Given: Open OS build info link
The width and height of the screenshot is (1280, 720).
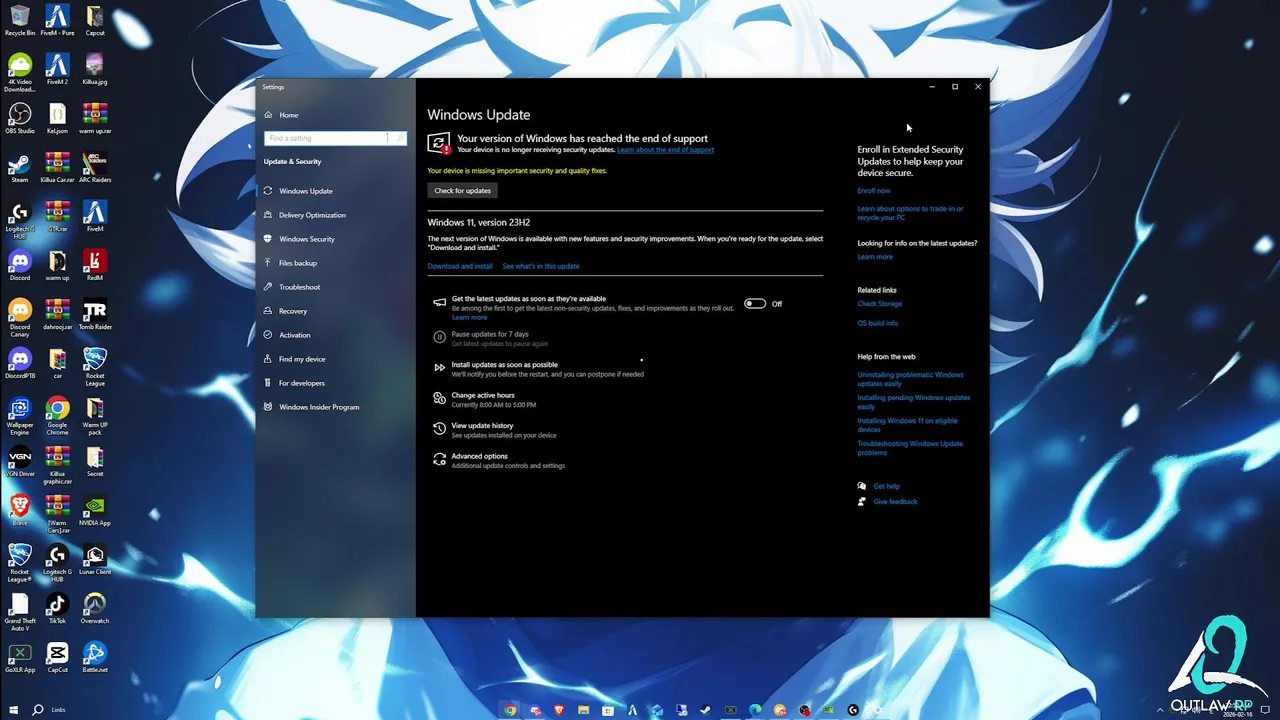Looking at the screenshot, I should [877, 323].
